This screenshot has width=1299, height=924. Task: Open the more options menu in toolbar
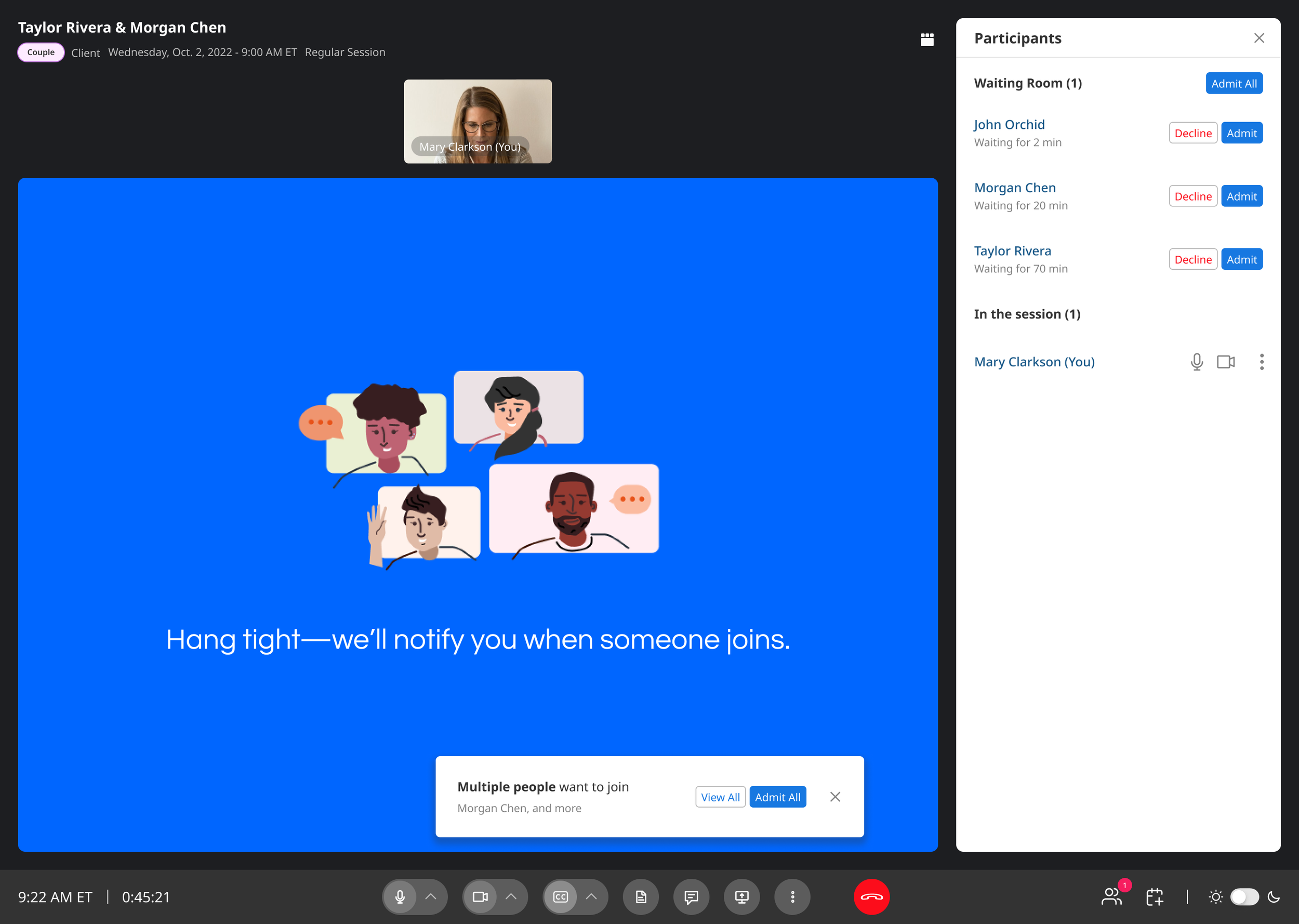coord(792,896)
